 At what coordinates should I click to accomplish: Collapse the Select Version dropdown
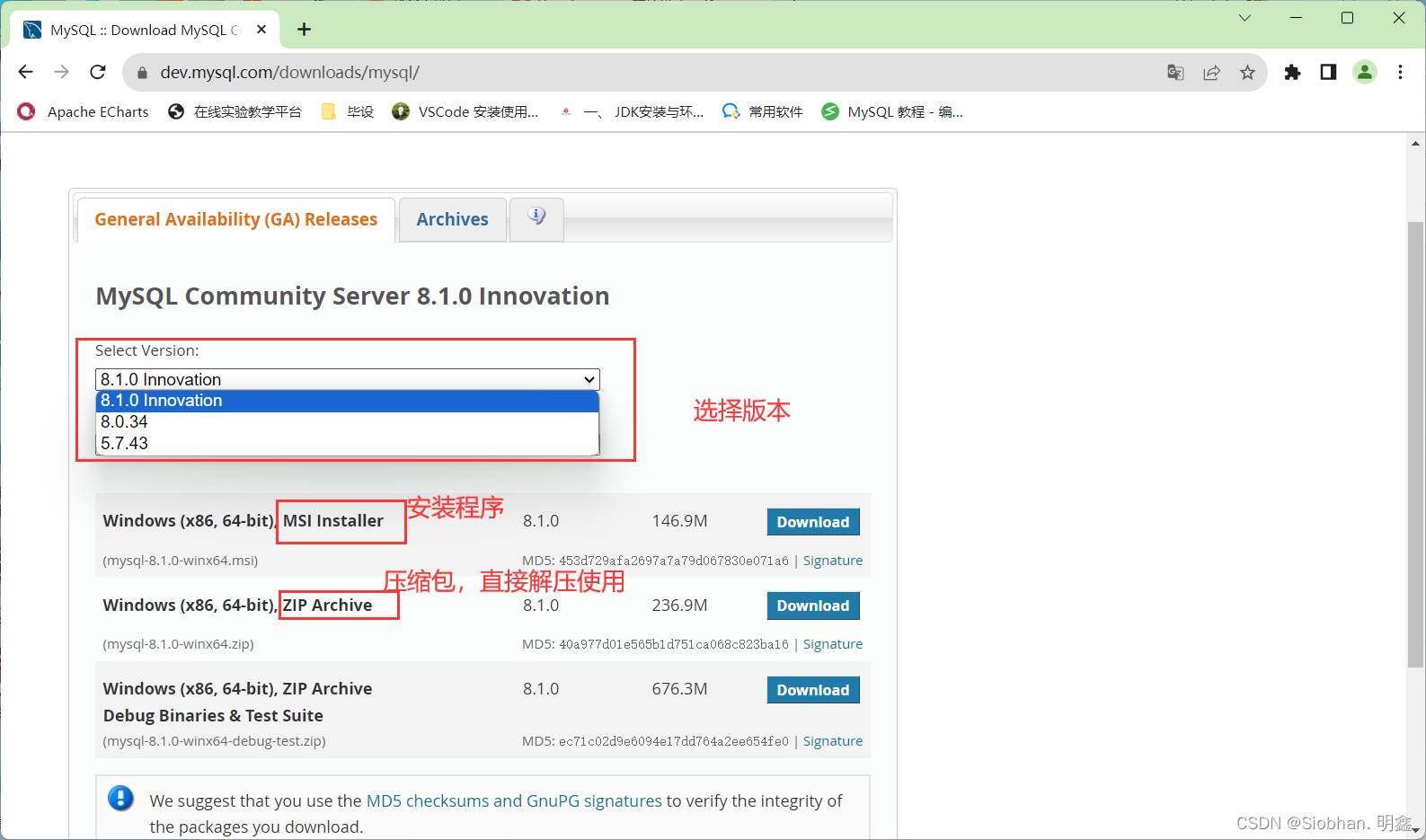(x=347, y=379)
